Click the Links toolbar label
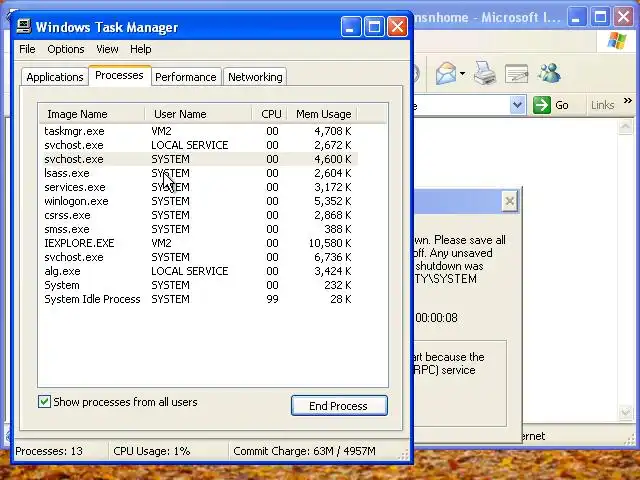This screenshot has width=640, height=480. (602, 105)
